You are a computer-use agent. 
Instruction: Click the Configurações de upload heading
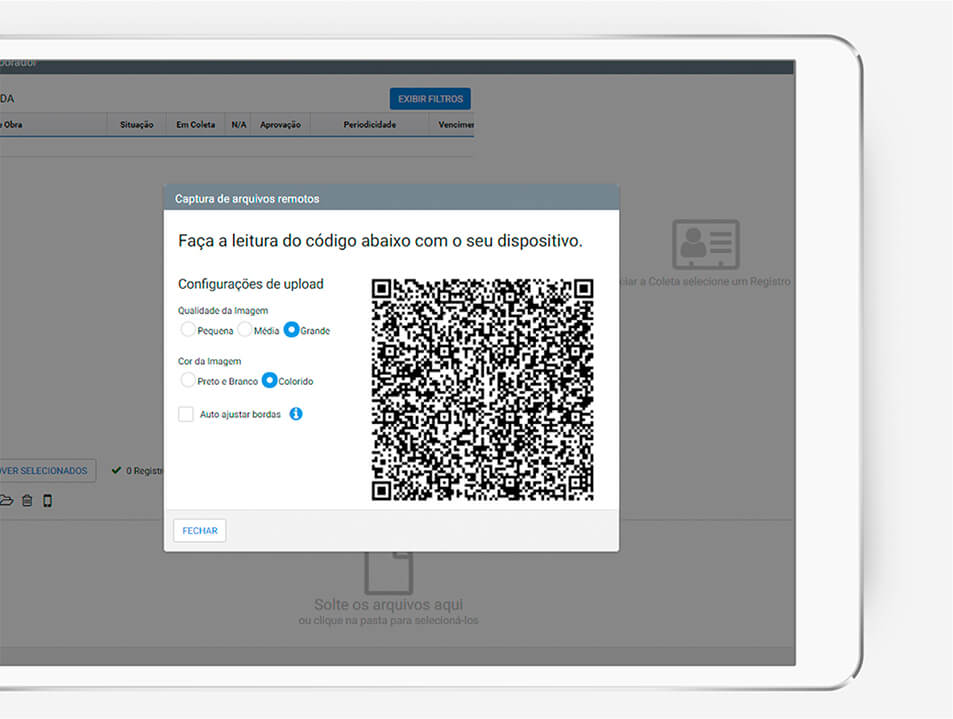pos(250,284)
